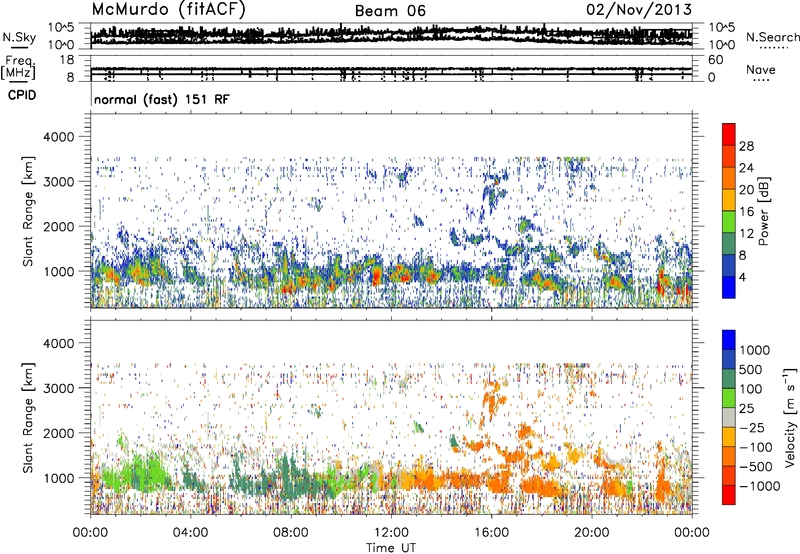The image size is (800, 554).
Task: Pick the blue 1000 velocity colorbar segment
Action: [729, 340]
